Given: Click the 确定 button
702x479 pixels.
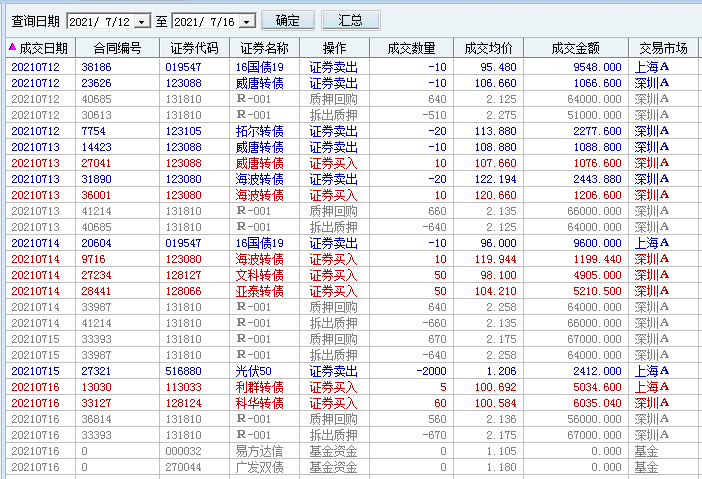Looking at the screenshot, I should tap(287, 21).
